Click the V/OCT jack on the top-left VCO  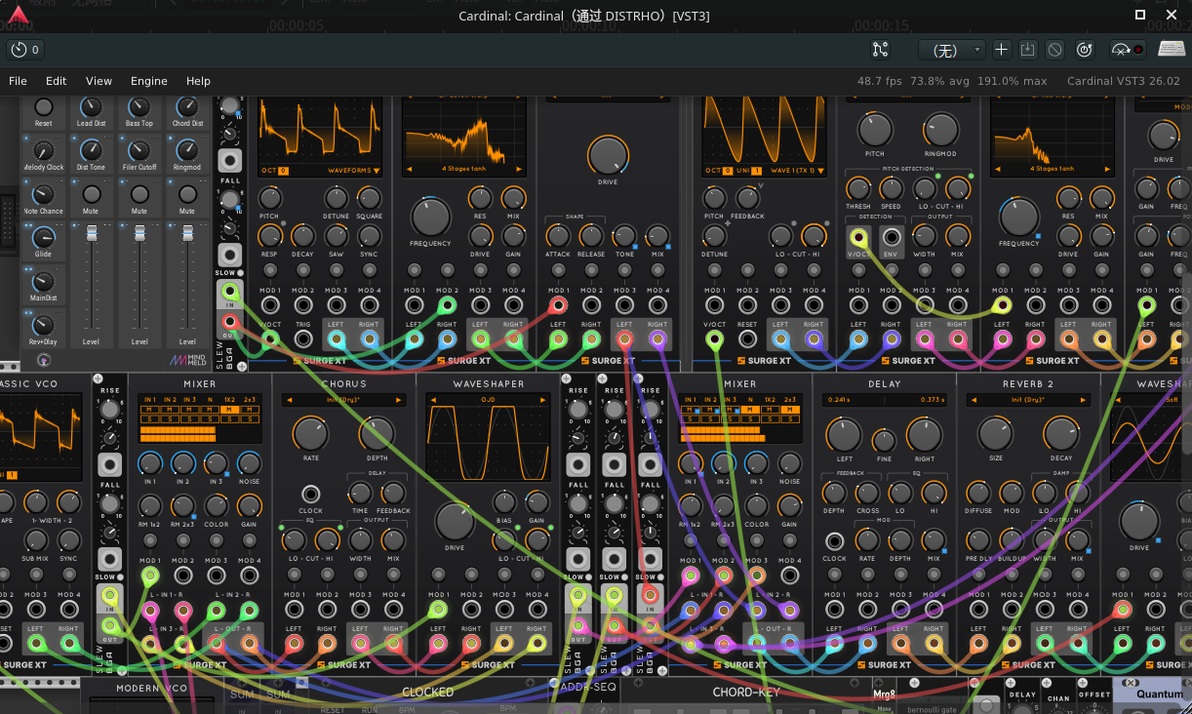[x=270, y=339]
